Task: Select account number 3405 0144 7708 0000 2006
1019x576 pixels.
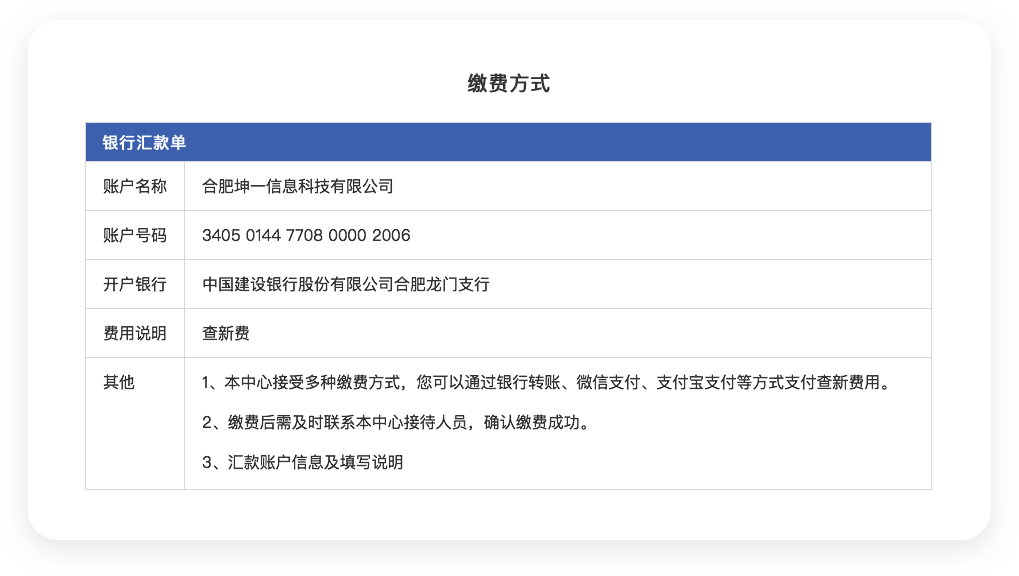Action: (306, 235)
